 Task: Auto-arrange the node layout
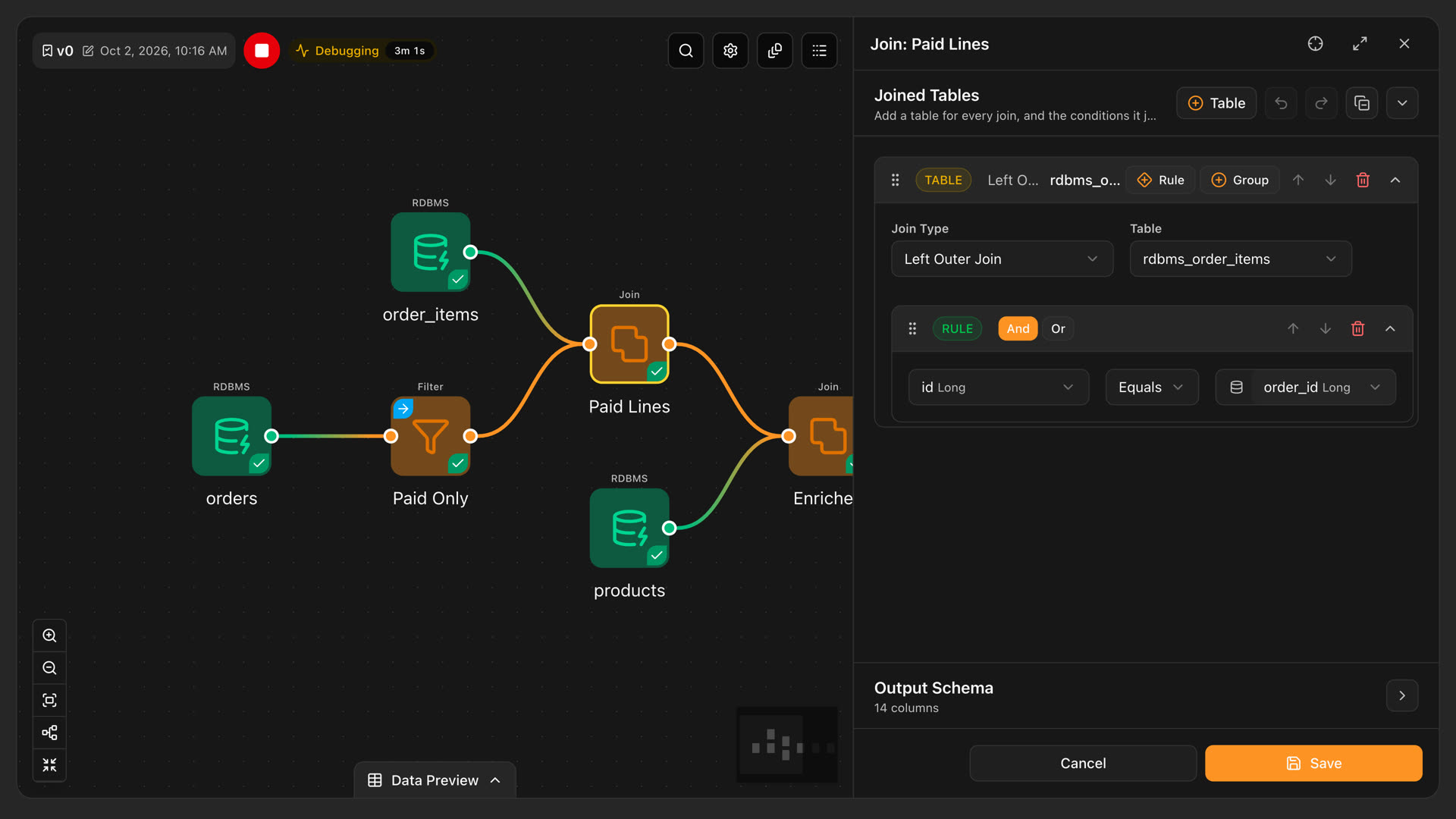tap(49, 733)
